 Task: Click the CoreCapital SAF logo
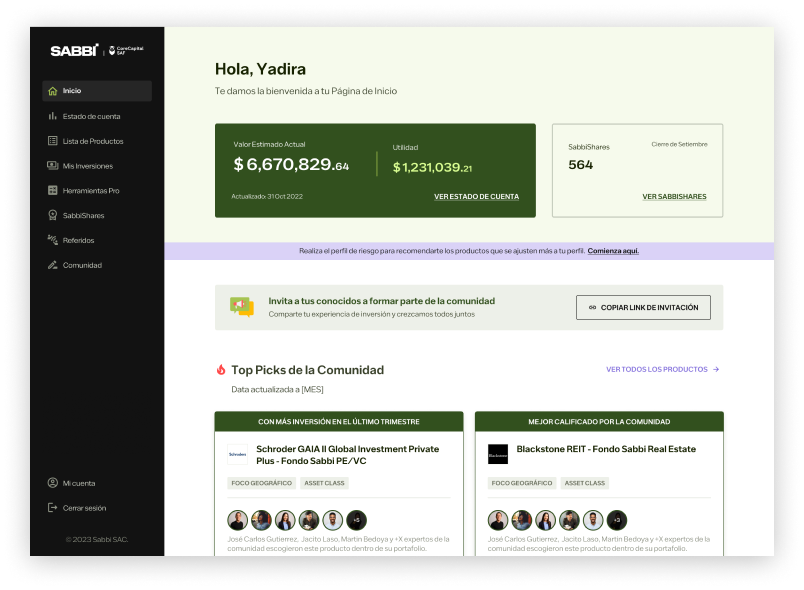126,50
